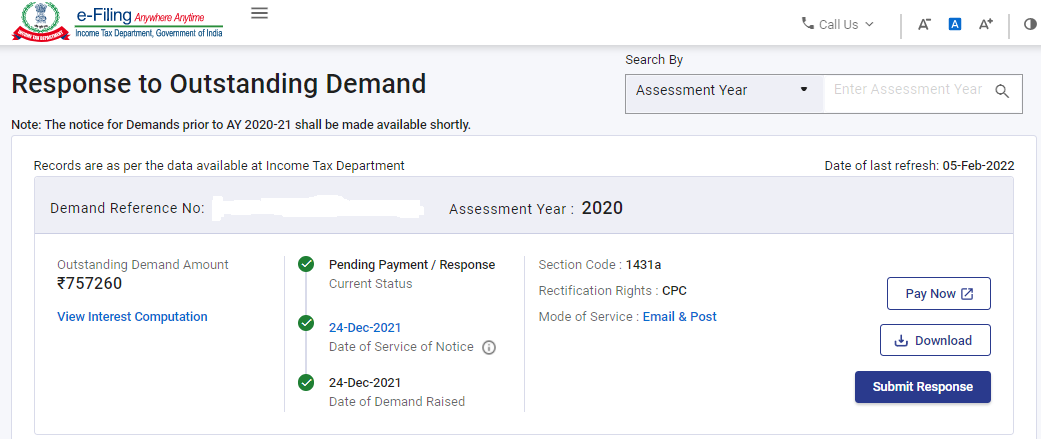Click info icon beside Date of Service of Notice
This screenshot has width=1041, height=439.
click(x=489, y=347)
